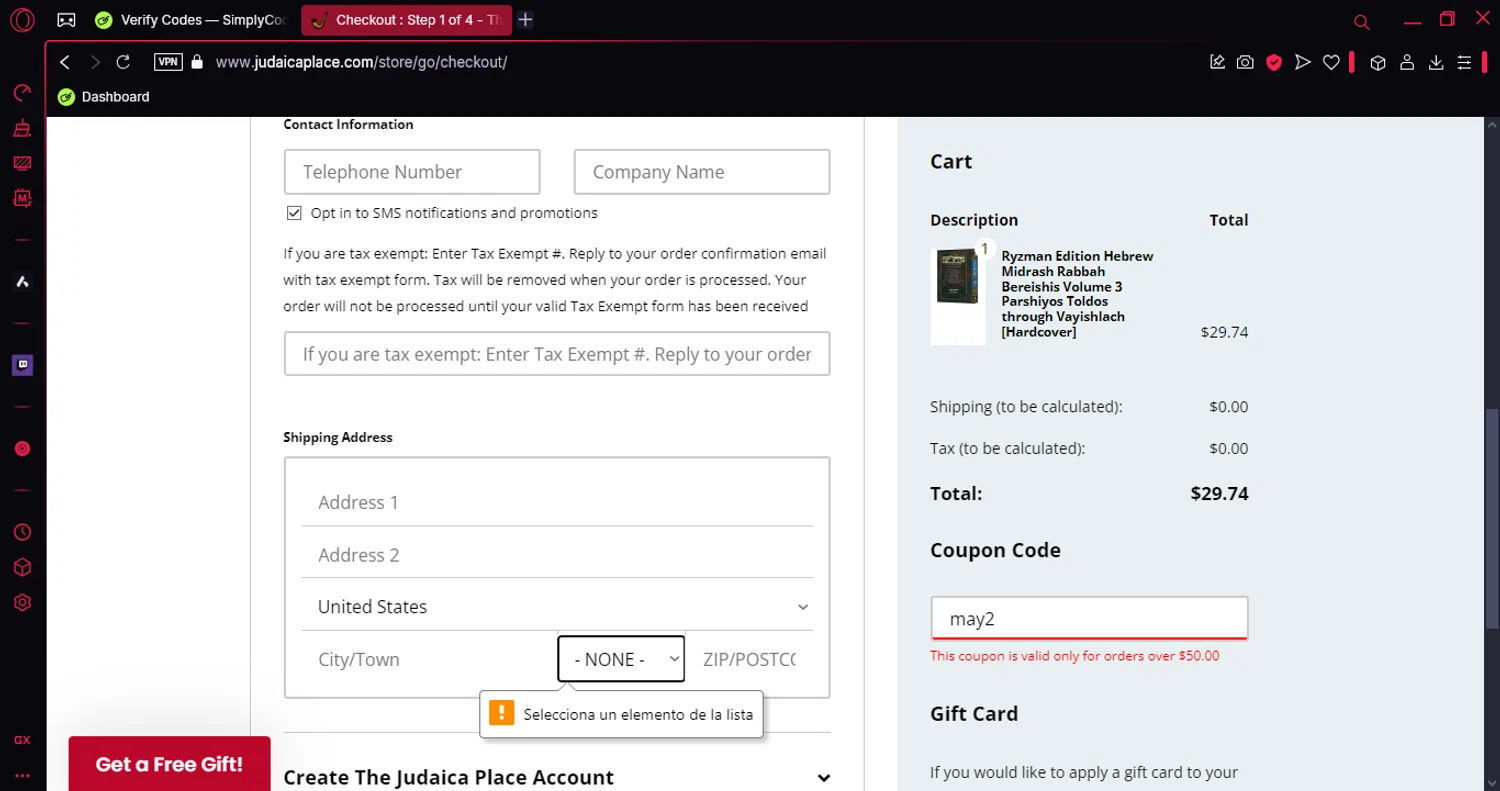
Task: Open Settings gear in sidebar
Action: [22, 603]
